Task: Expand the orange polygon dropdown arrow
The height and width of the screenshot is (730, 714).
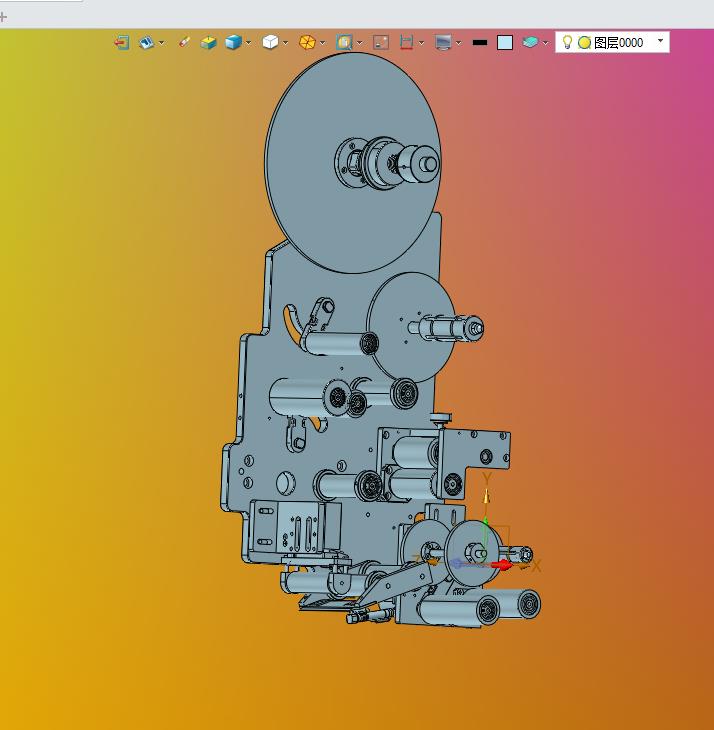Action: click(x=323, y=43)
